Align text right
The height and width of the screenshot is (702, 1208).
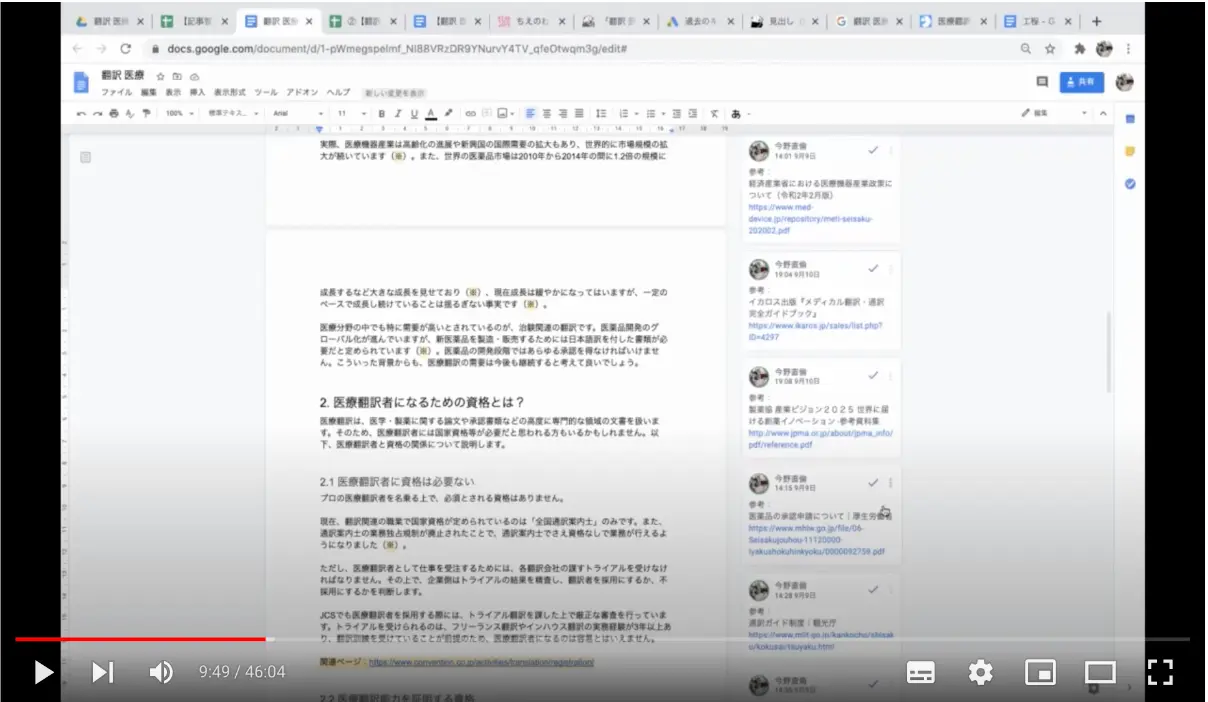pyautogui.click(x=563, y=113)
